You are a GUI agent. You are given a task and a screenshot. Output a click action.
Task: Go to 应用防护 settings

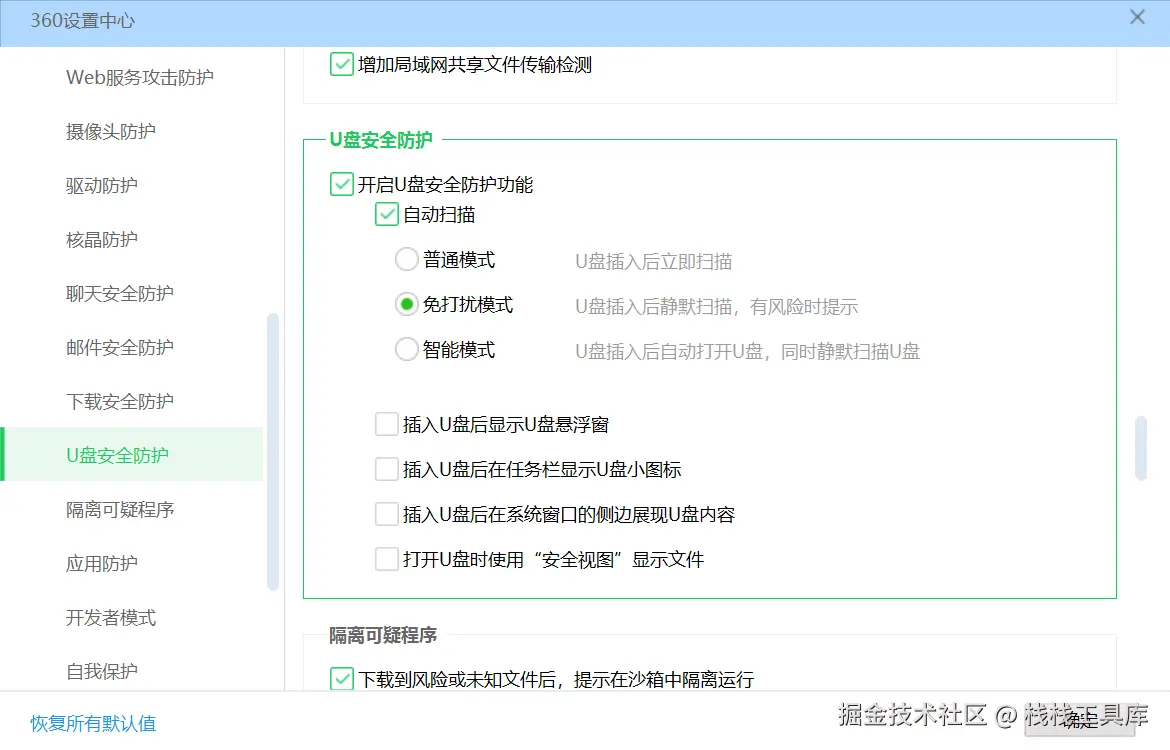coord(101,563)
